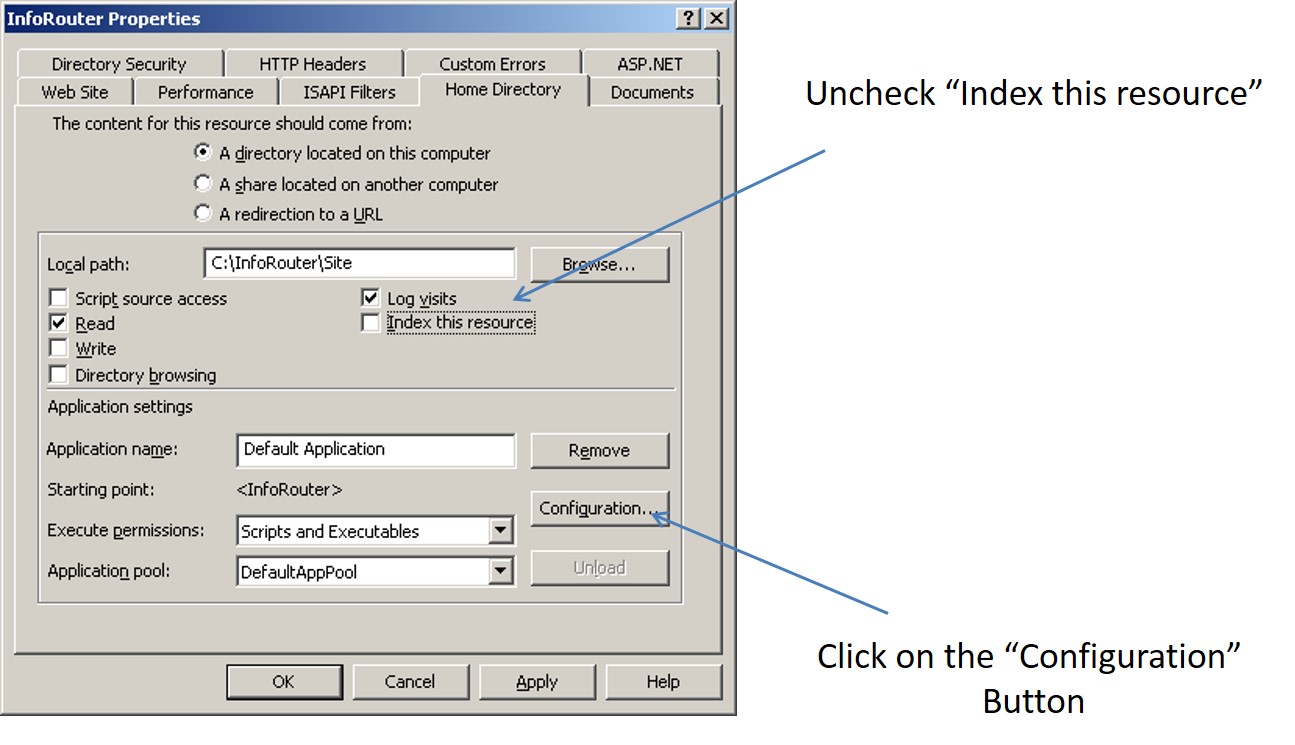The image size is (1295, 745).
Task: Click the Help button
Action: [x=663, y=682]
